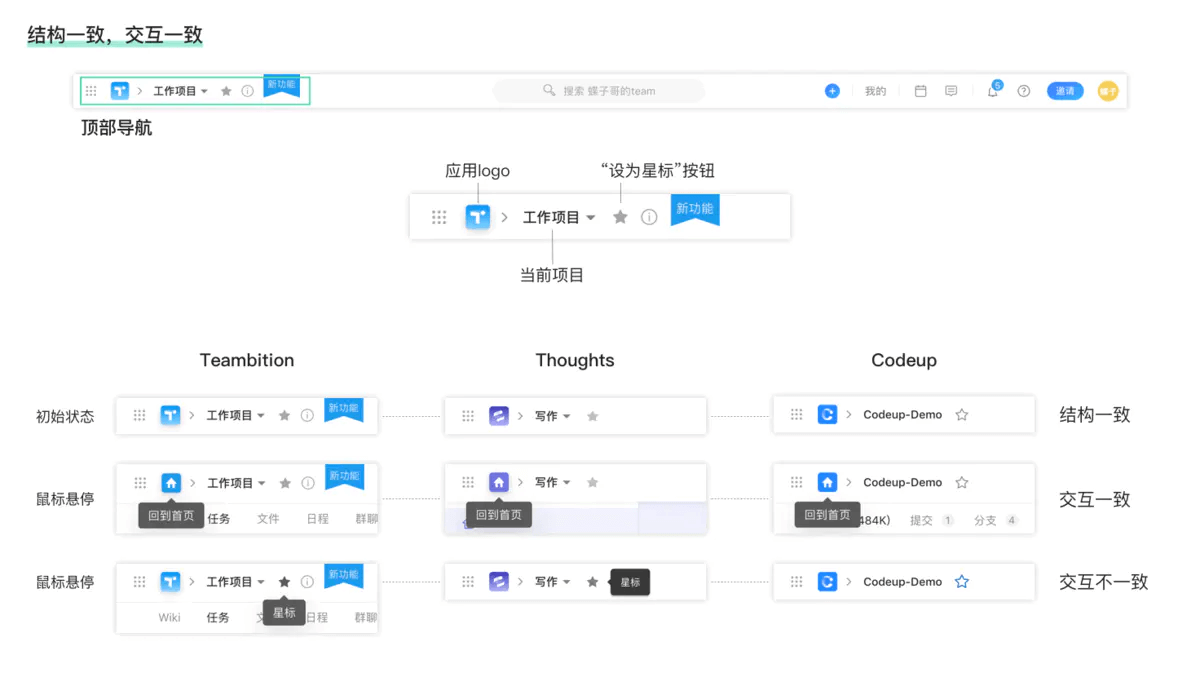Screen dimensions: 1200x673
Task: Open the app grid launcher in the top navigation bar
Action: tap(91, 91)
